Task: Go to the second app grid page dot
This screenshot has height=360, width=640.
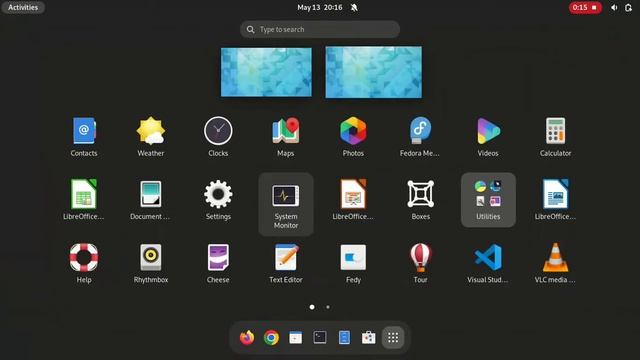Action: tap(328, 307)
